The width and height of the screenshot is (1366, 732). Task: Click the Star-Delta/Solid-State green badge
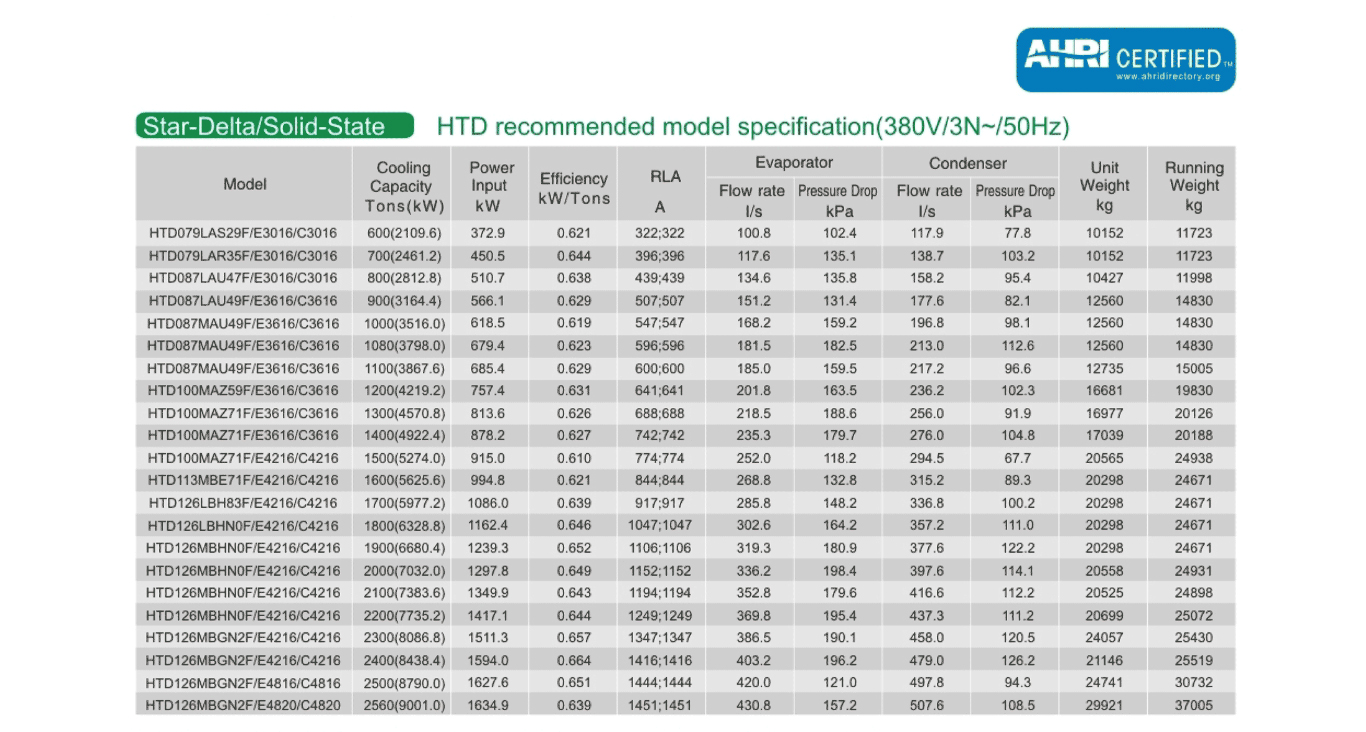274,126
